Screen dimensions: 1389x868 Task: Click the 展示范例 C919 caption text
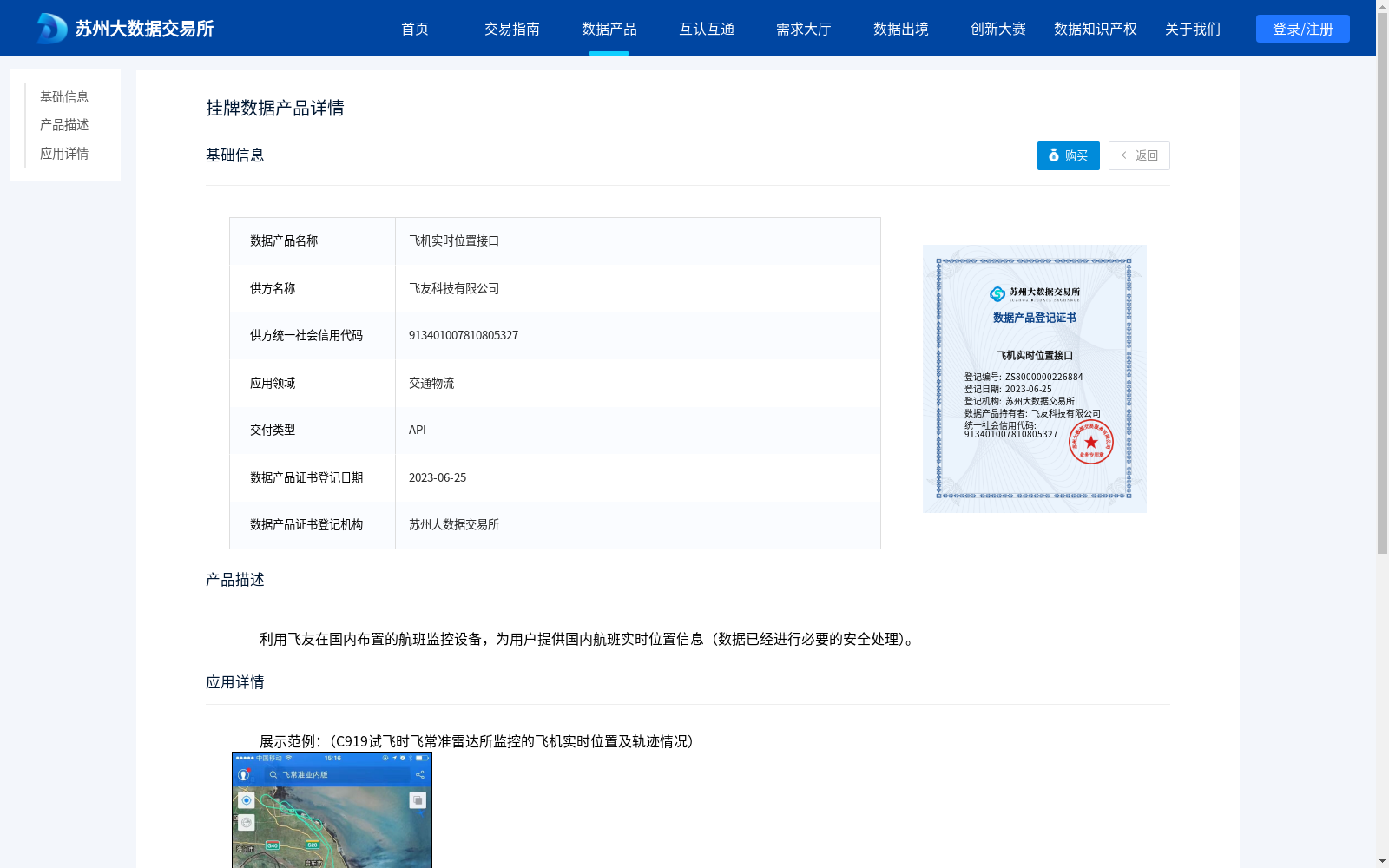[480, 741]
